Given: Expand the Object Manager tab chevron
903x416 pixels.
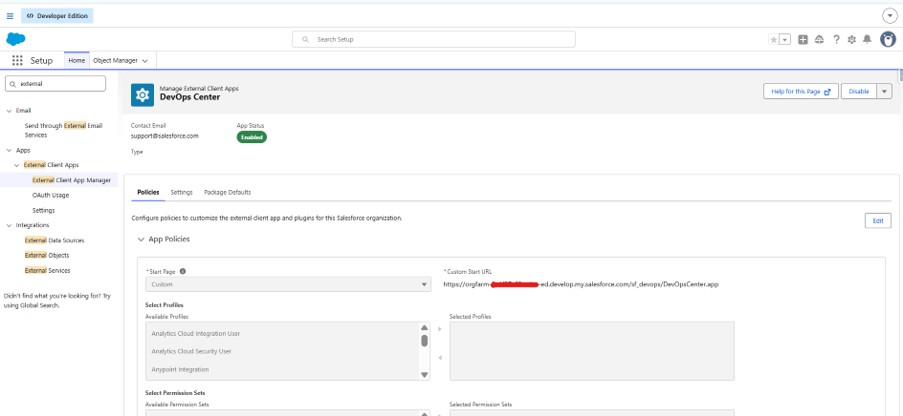Looking at the screenshot, I should click(145, 60).
